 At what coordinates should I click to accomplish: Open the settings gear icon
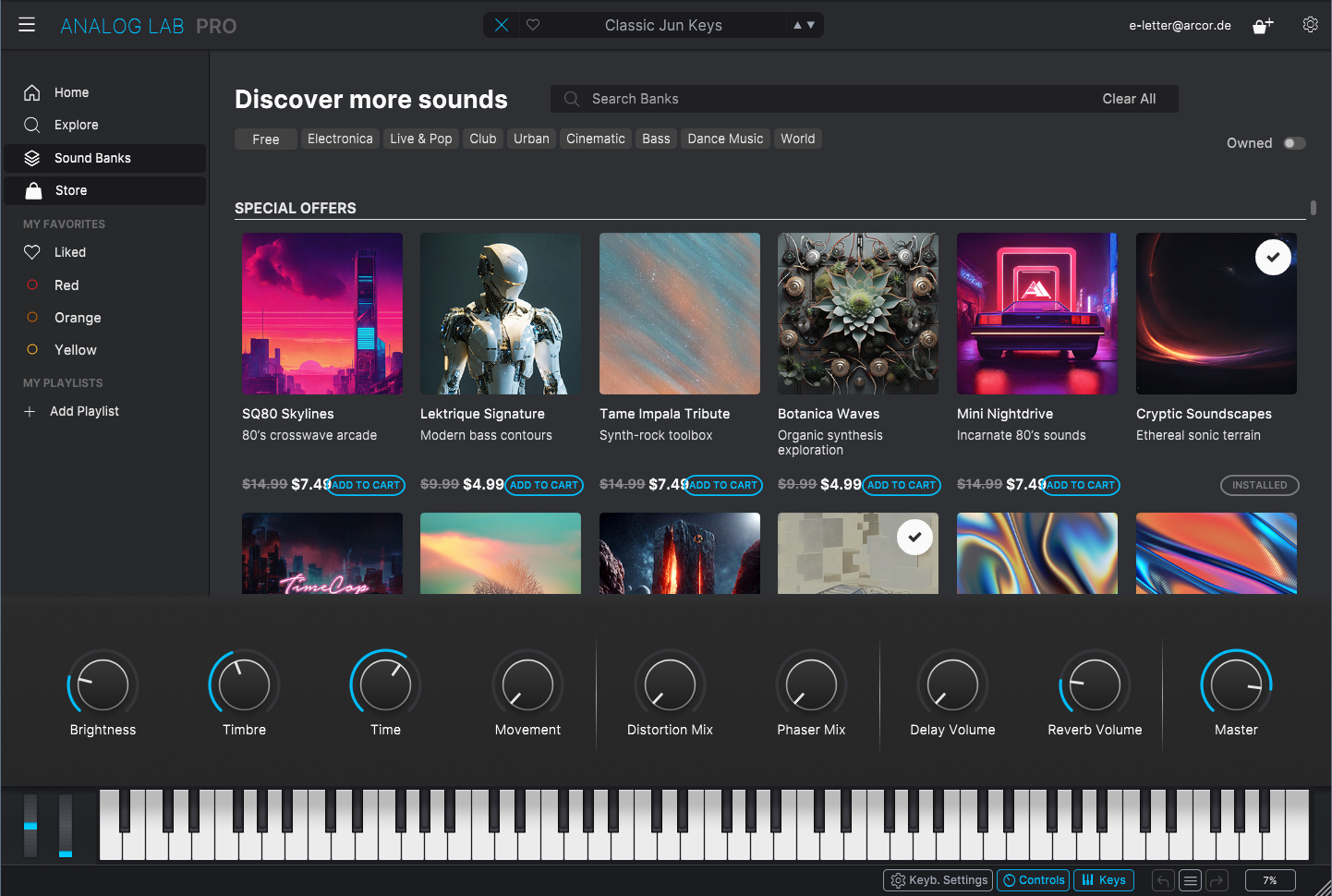click(1310, 25)
